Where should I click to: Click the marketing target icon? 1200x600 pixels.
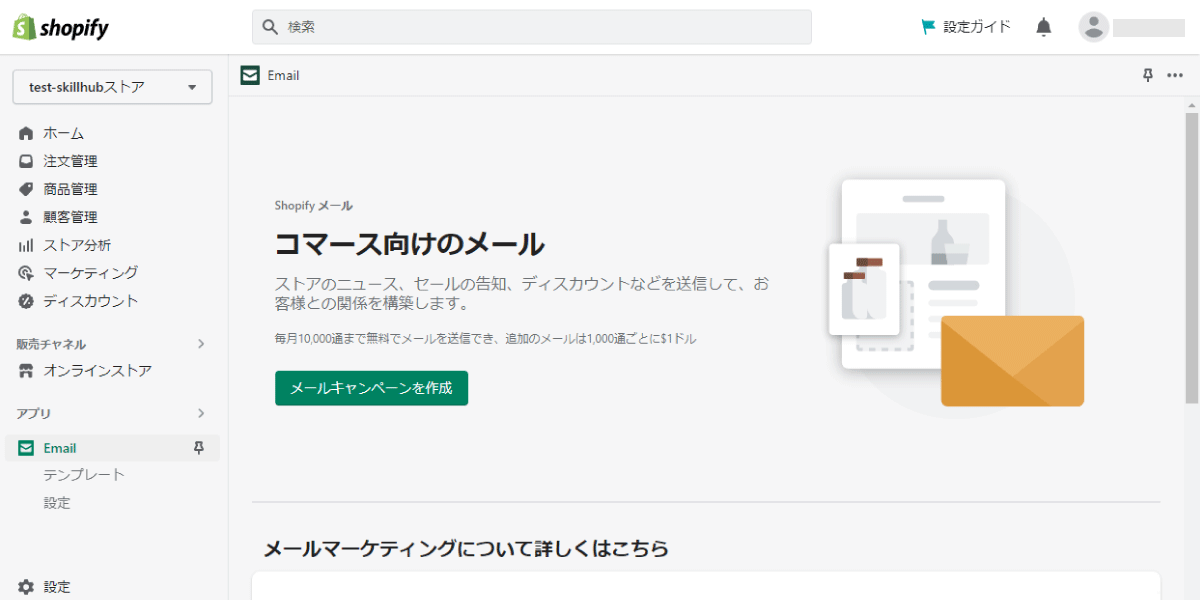pyautogui.click(x=26, y=273)
